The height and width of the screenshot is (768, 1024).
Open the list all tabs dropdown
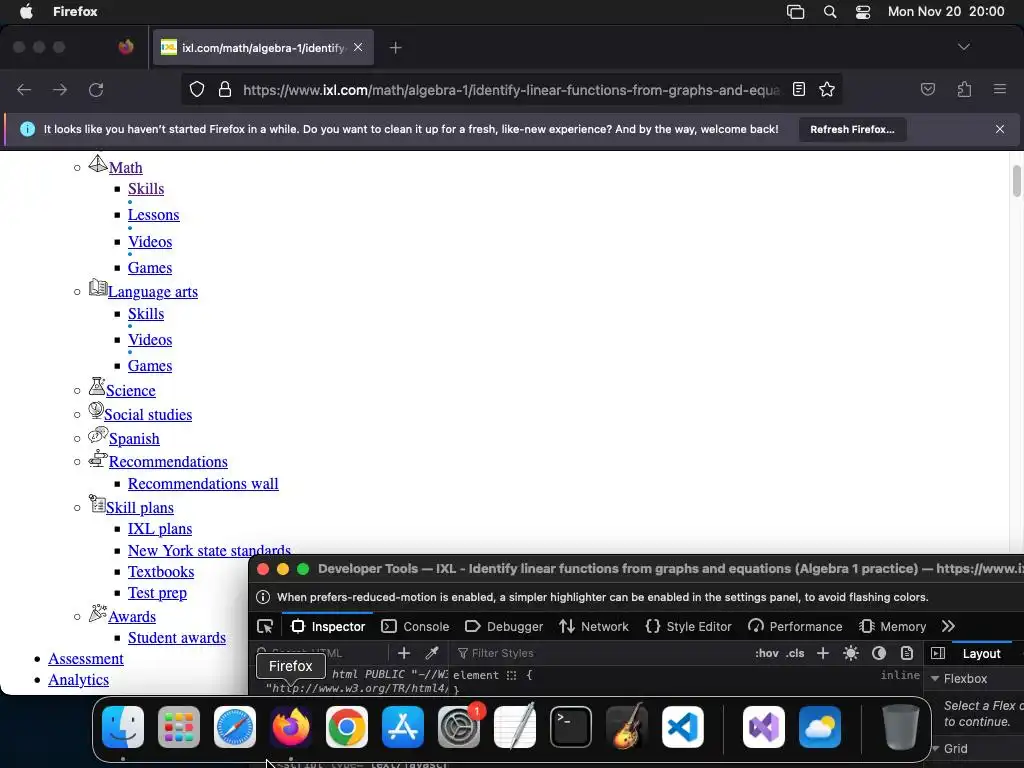[x=963, y=47]
